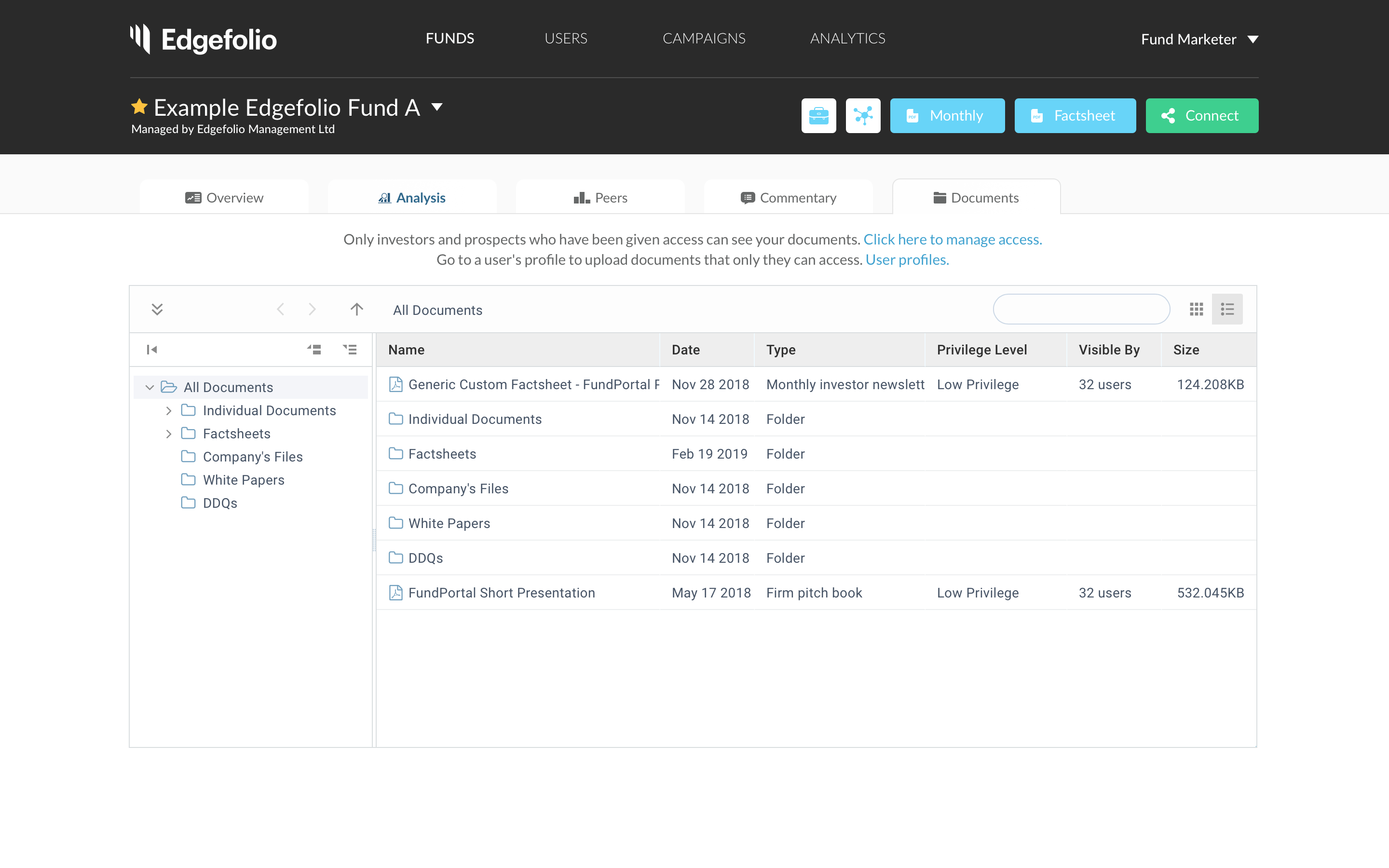Select Company's Files in the folder tree
Image resolution: width=1389 pixels, height=868 pixels.
[x=253, y=456]
